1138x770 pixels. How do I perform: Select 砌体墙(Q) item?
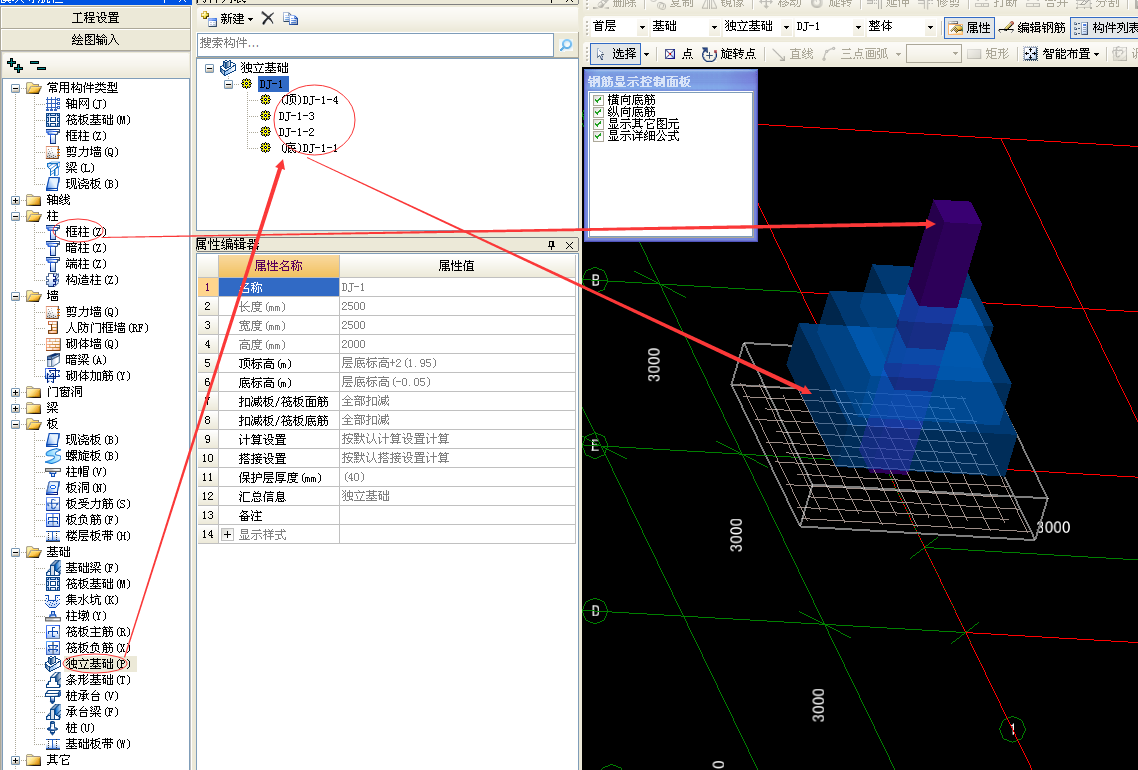(82, 343)
